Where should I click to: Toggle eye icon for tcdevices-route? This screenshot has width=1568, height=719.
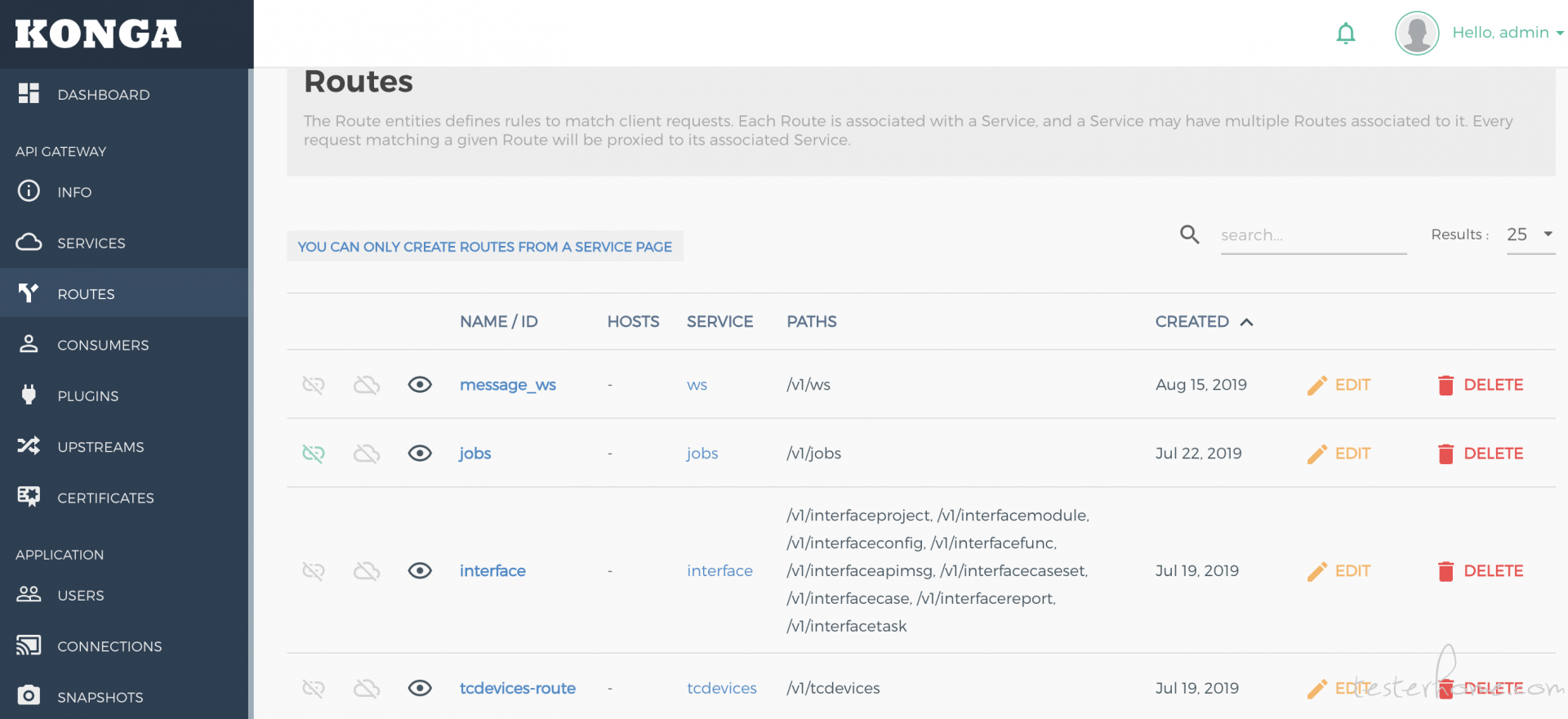pyautogui.click(x=420, y=689)
